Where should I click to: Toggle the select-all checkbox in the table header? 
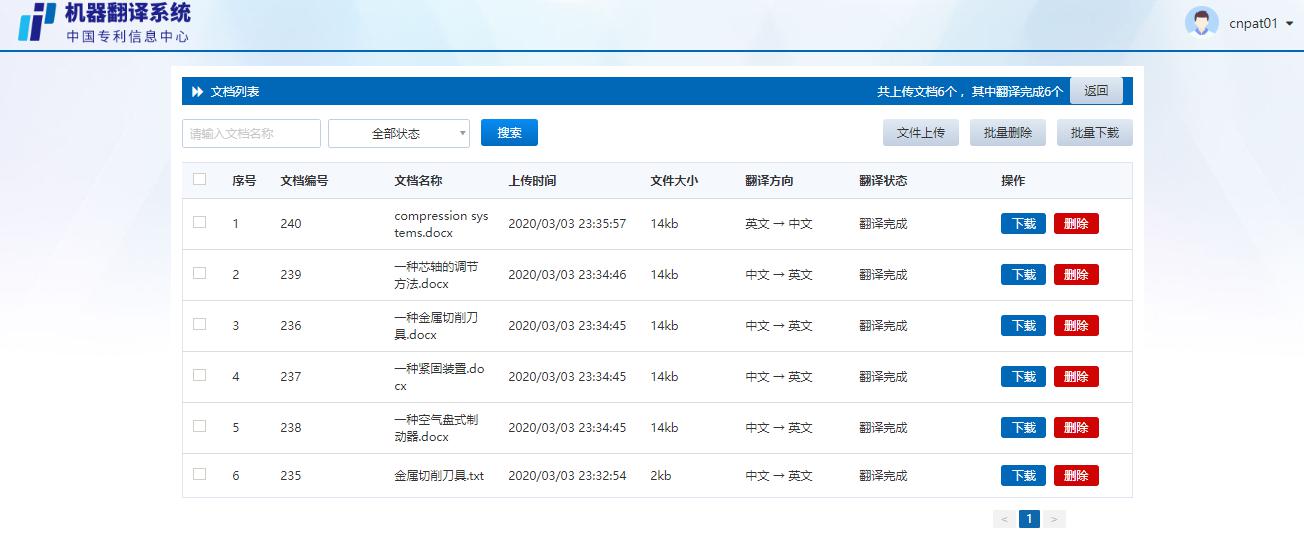point(200,180)
